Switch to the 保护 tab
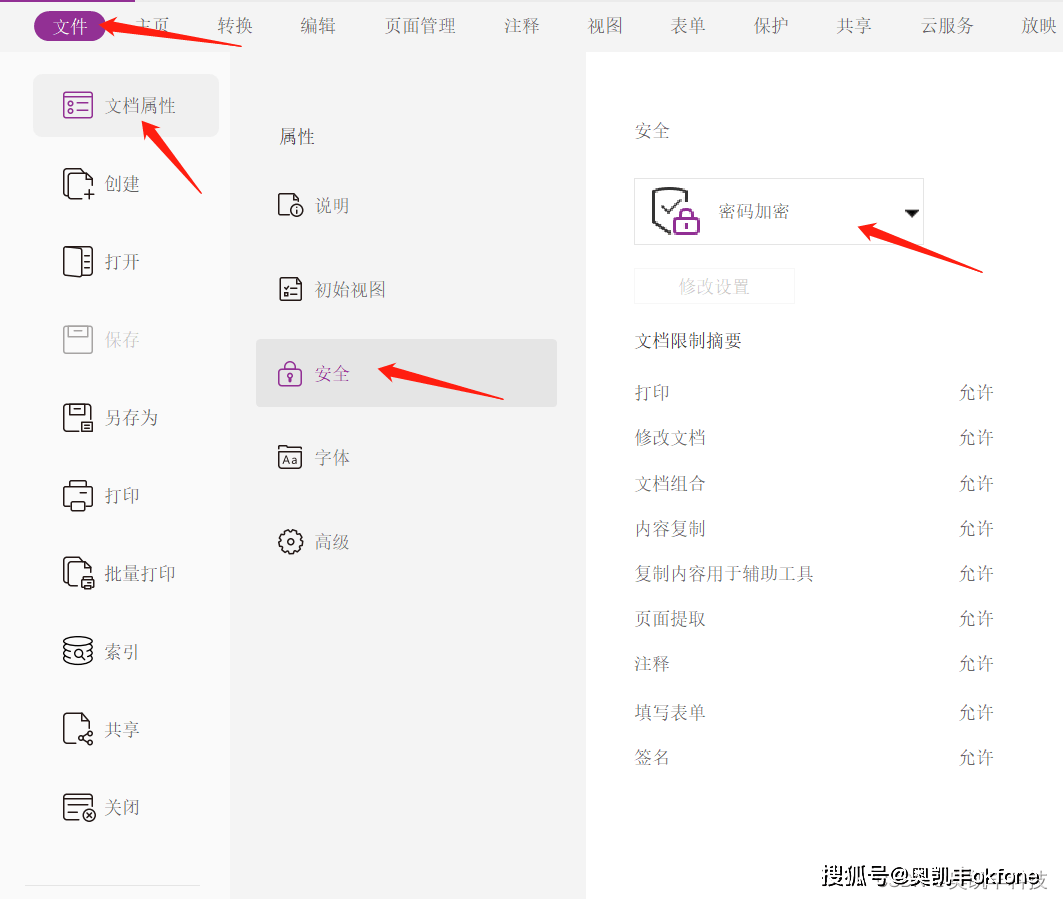The image size is (1063, 899). 771,26
